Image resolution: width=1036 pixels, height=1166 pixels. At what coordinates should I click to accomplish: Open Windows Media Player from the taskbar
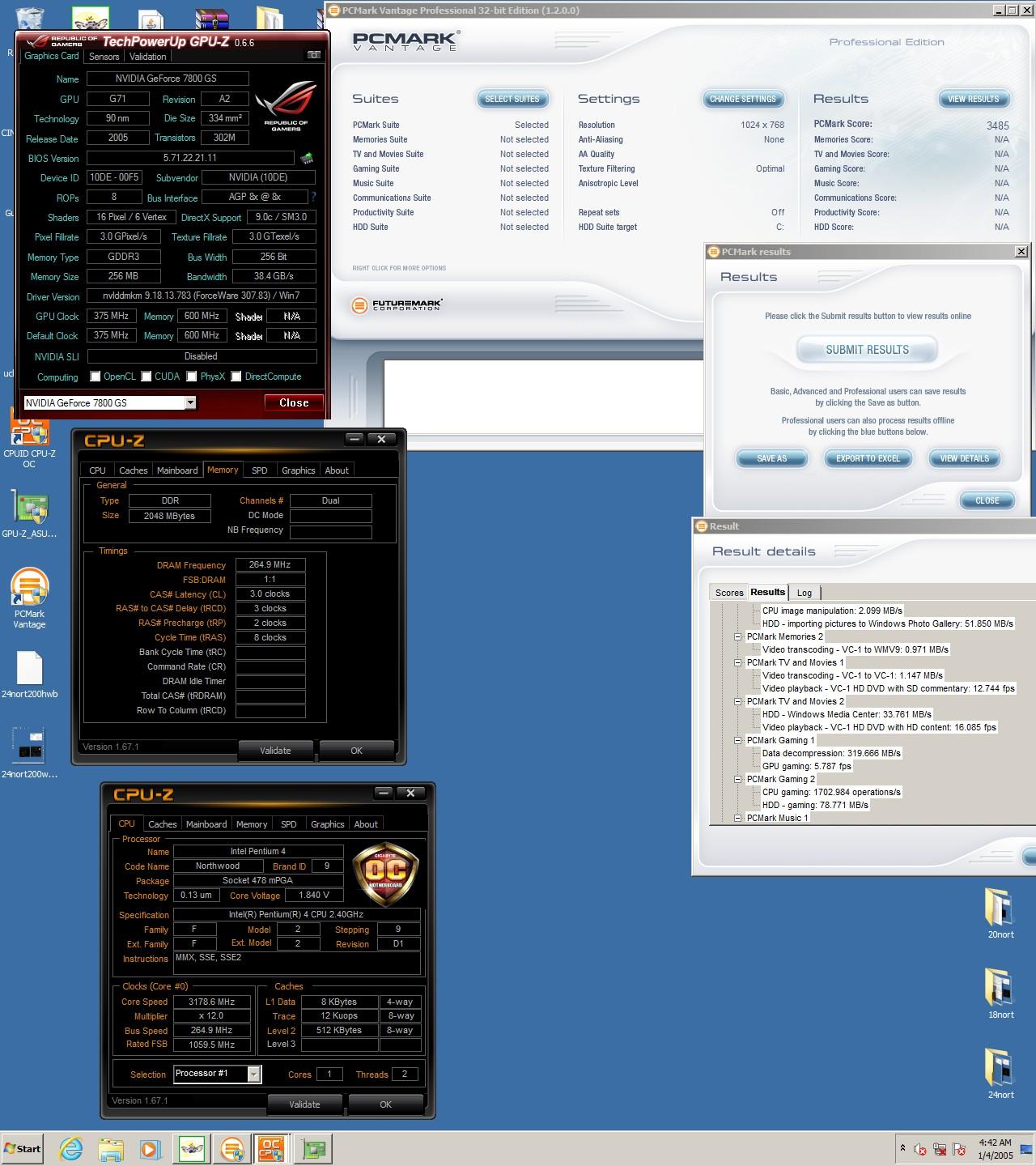(150, 1149)
